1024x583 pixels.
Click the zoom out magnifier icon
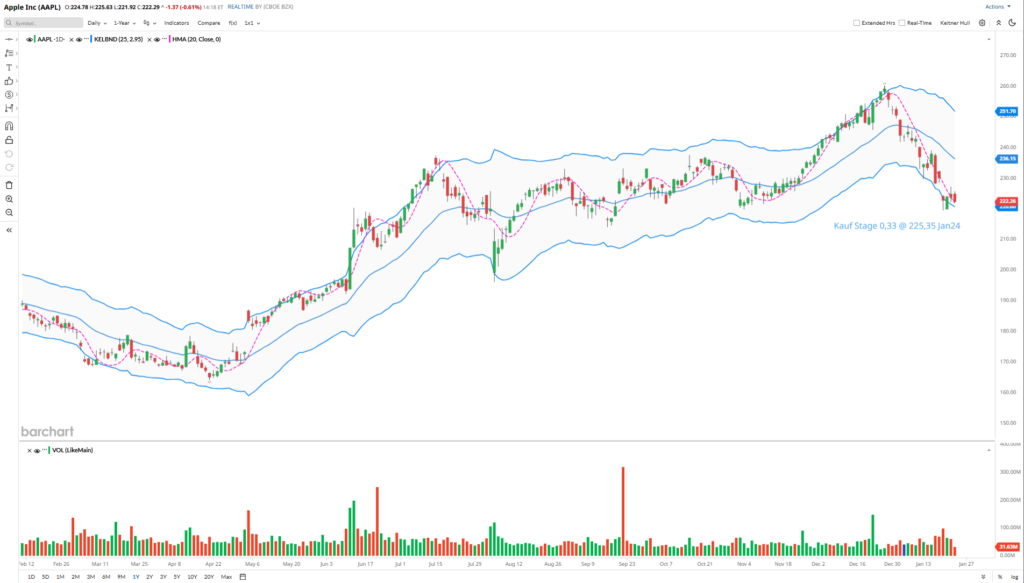coord(9,213)
